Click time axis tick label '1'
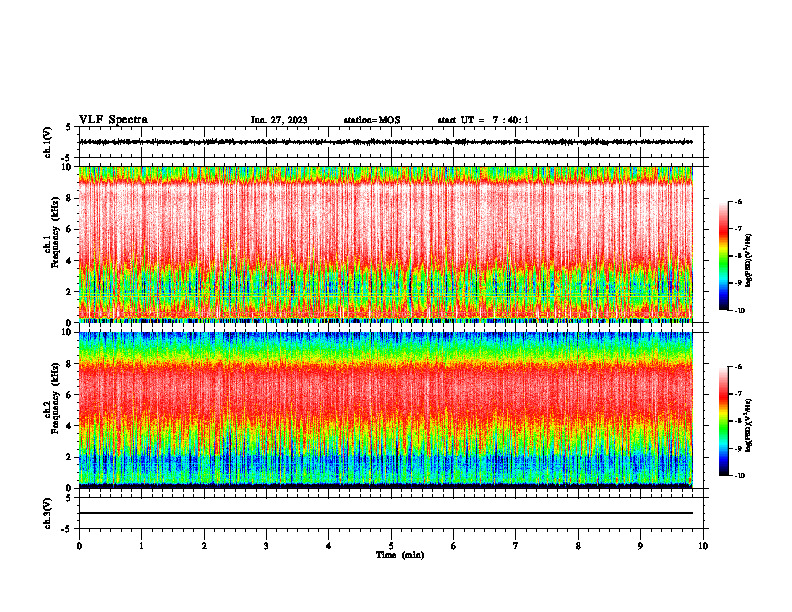 pyautogui.click(x=142, y=546)
